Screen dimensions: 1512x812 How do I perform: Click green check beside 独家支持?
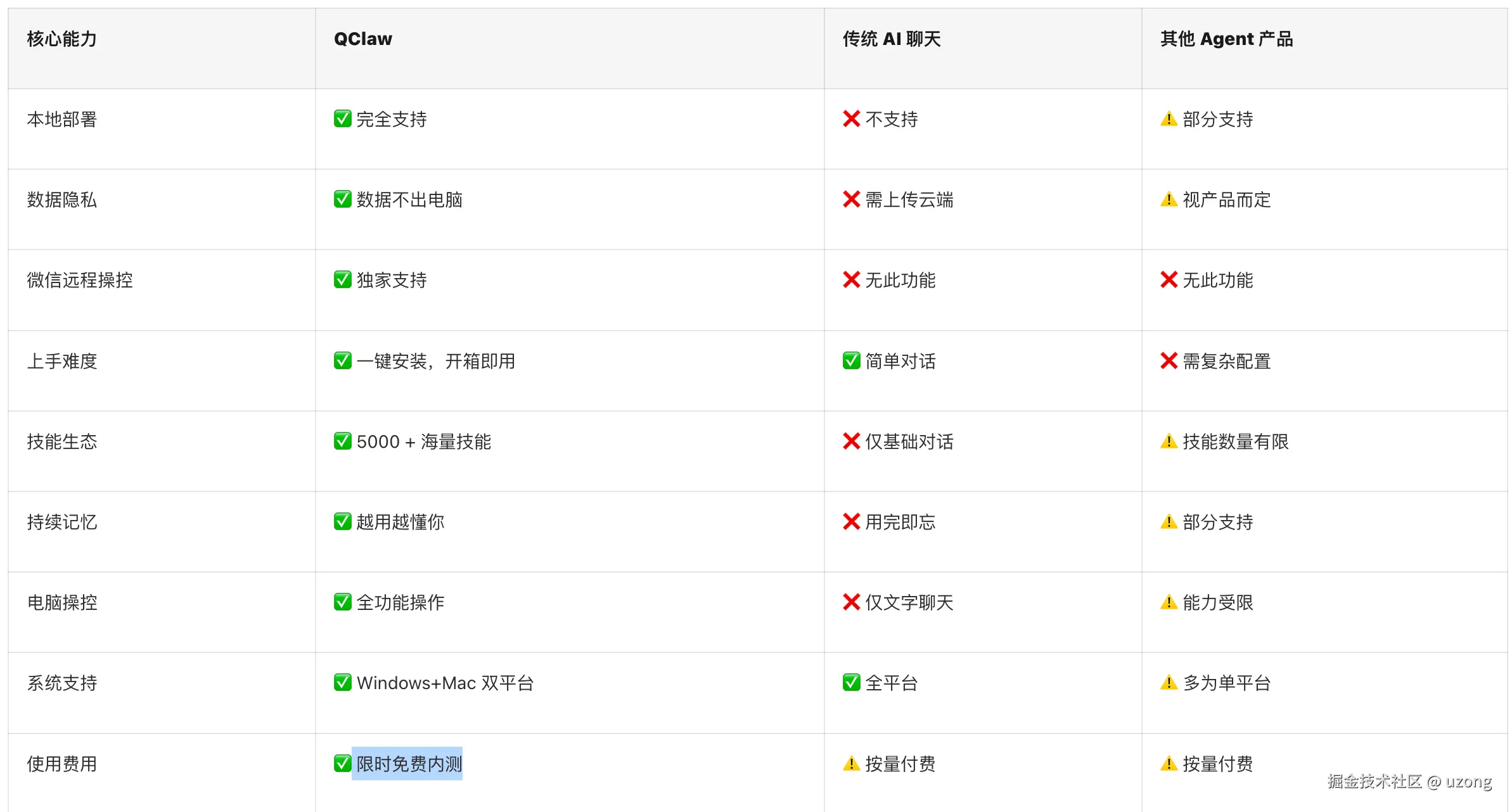coord(342,280)
